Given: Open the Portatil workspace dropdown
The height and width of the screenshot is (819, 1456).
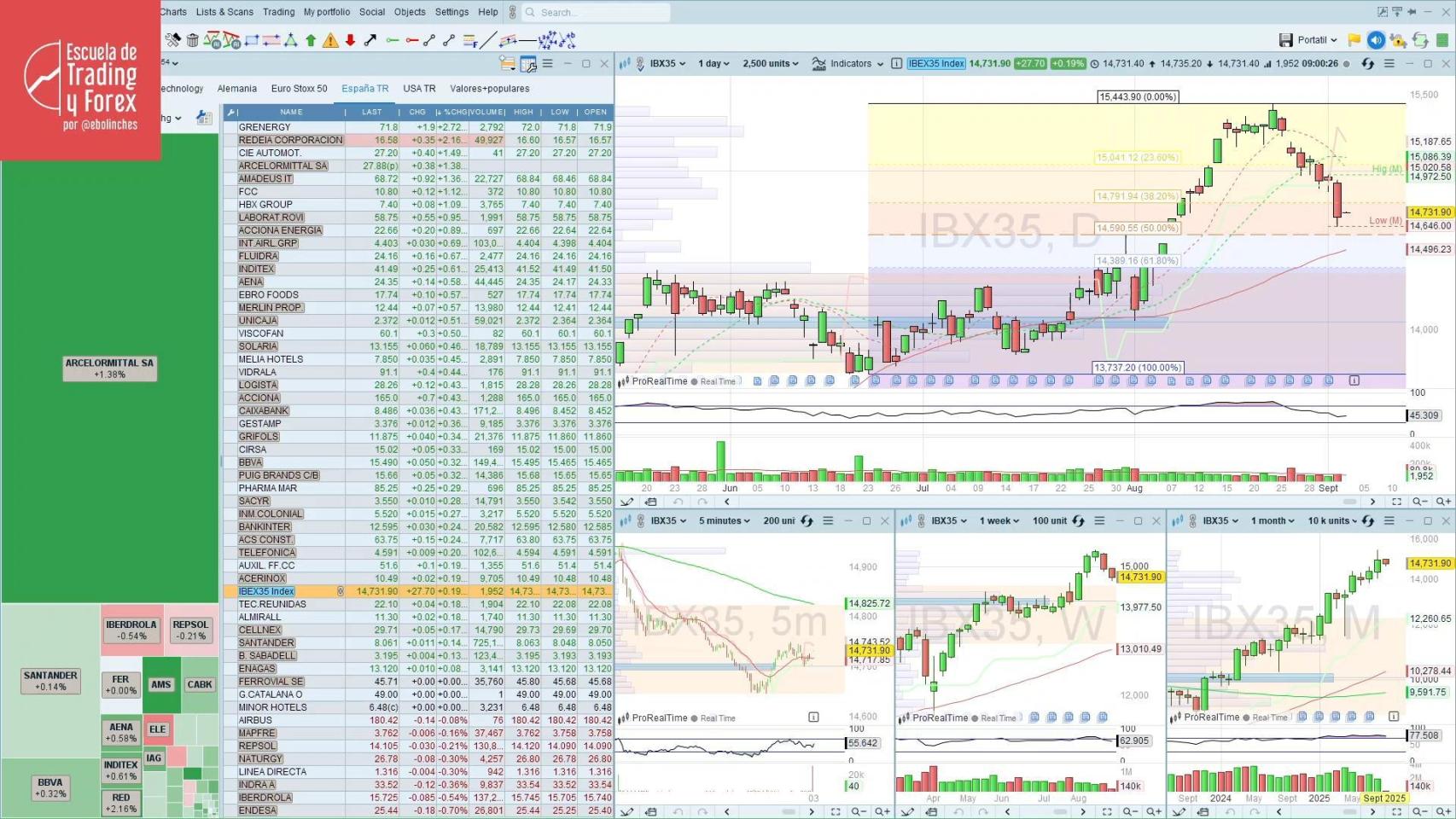Looking at the screenshot, I should pyautogui.click(x=1318, y=40).
